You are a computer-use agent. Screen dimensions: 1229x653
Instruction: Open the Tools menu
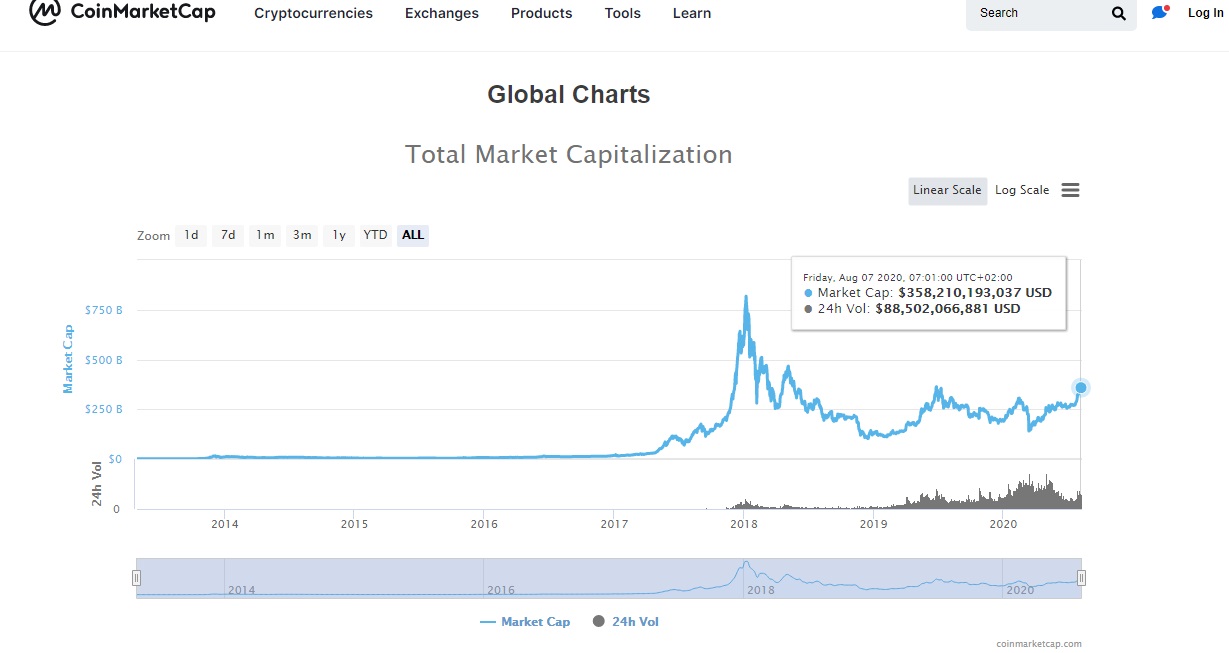pos(623,13)
